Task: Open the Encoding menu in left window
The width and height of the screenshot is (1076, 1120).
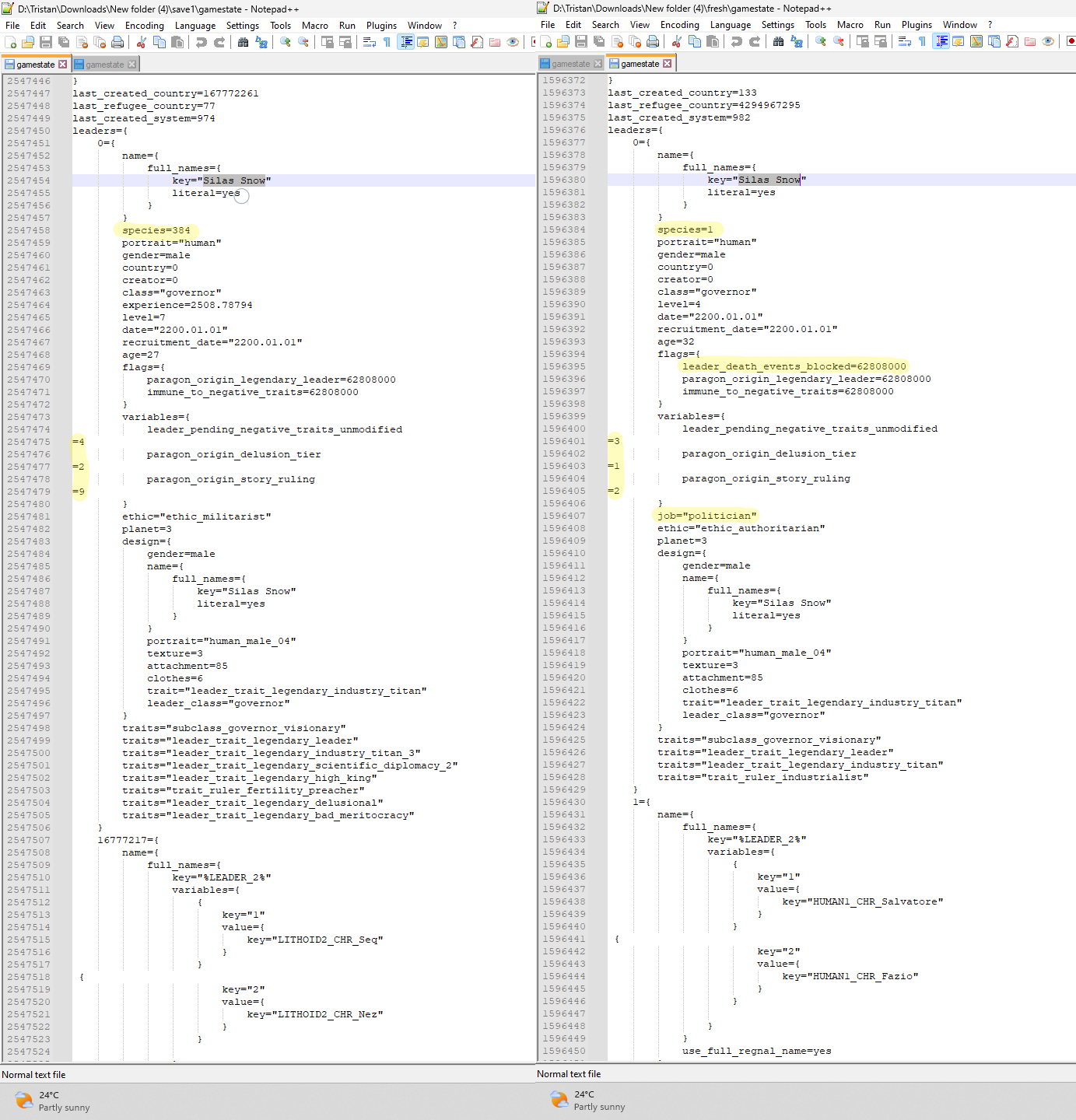Action: (x=144, y=26)
